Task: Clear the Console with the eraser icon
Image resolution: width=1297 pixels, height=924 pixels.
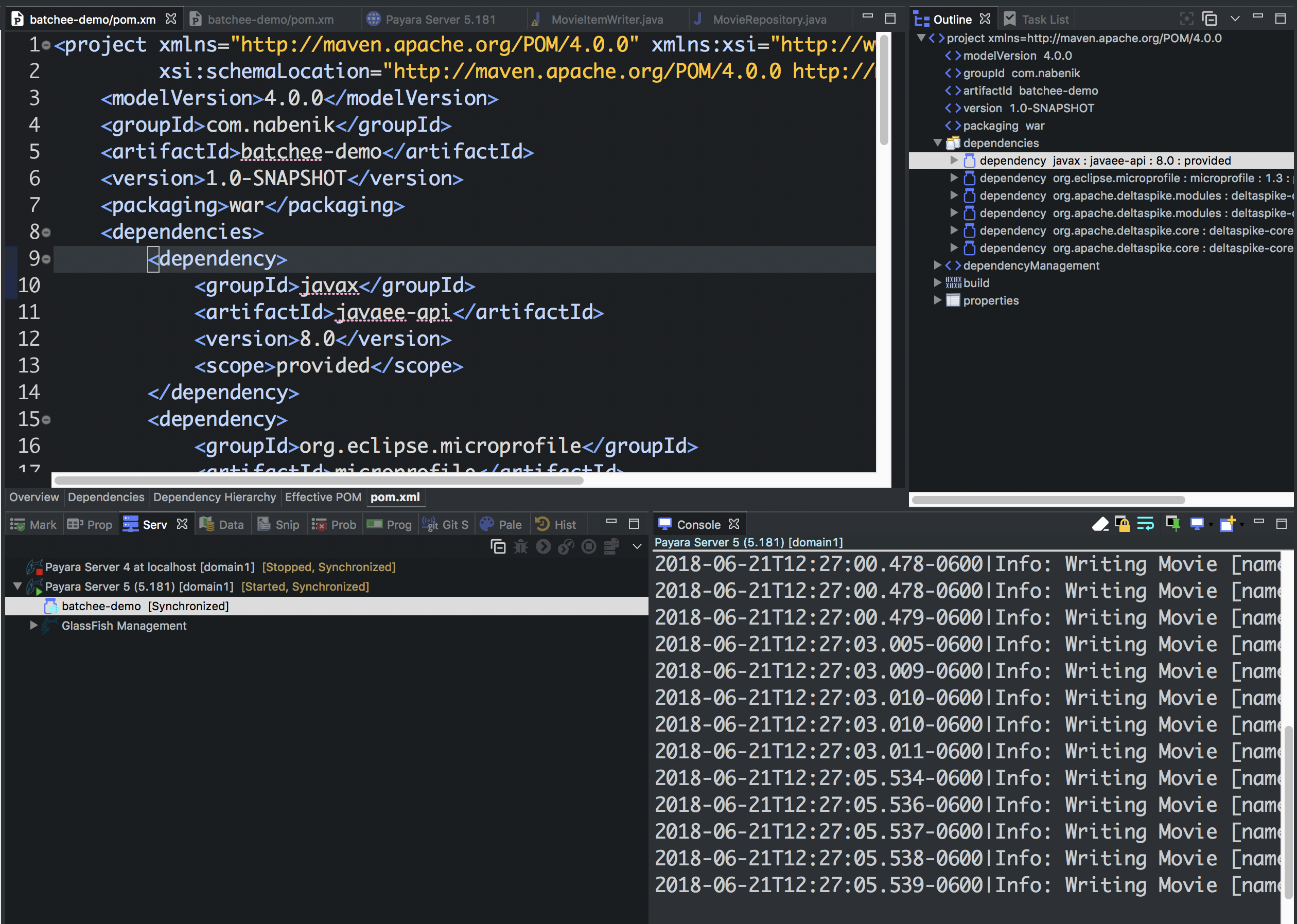Action: click(1101, 524)
